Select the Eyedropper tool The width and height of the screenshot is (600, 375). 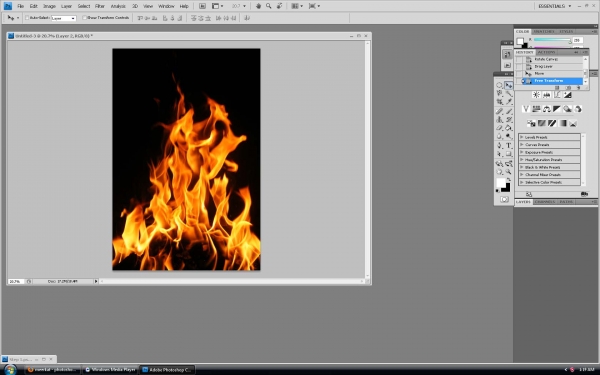point(509,101)
